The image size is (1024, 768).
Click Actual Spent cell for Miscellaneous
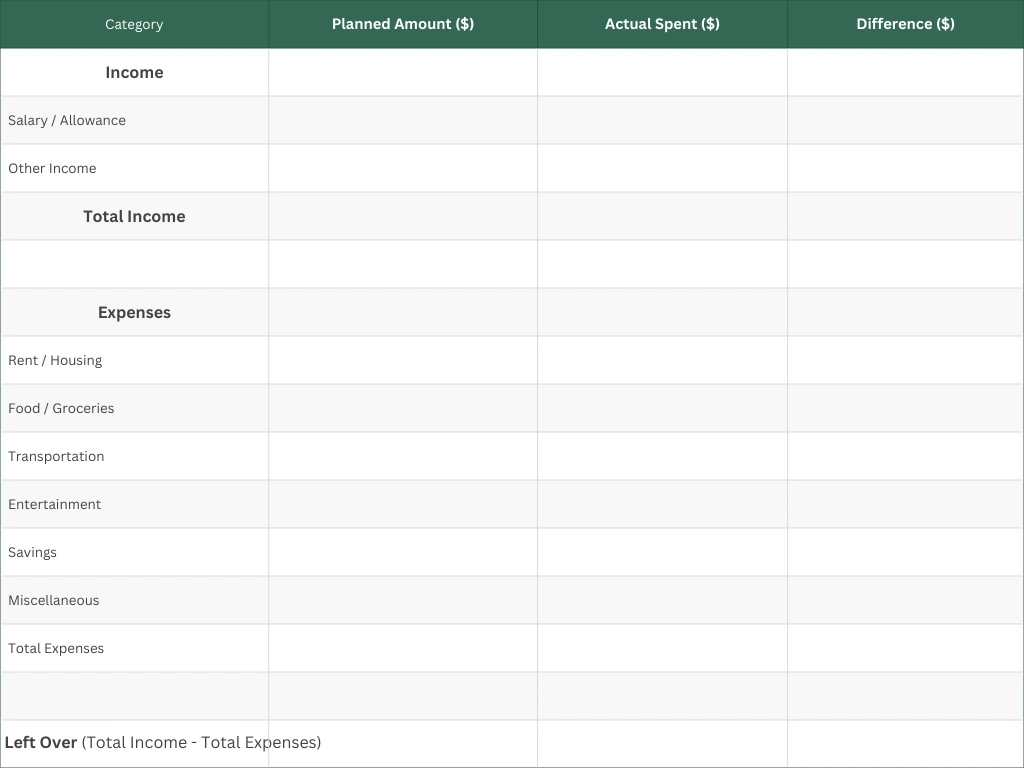662,600
